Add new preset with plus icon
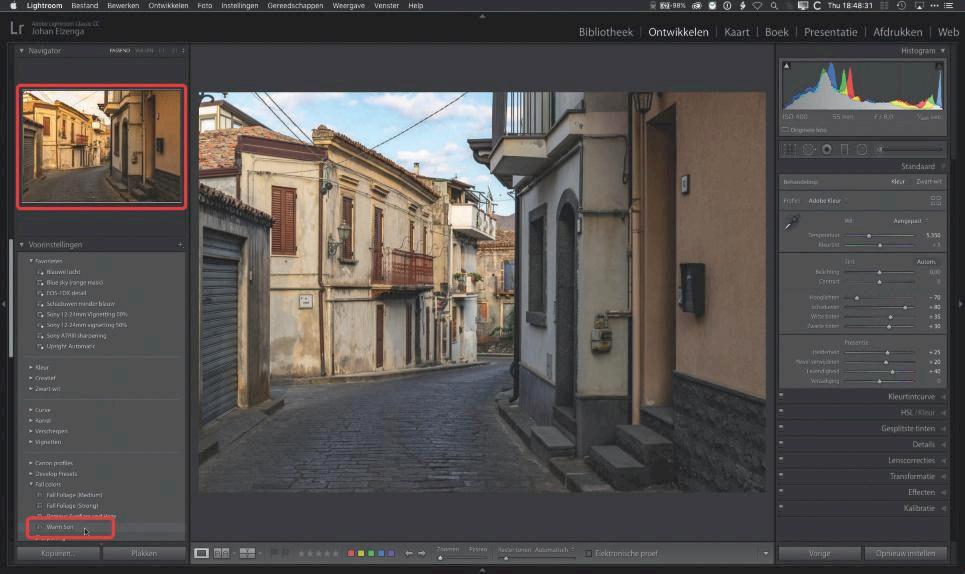 [x=180, y=244]
